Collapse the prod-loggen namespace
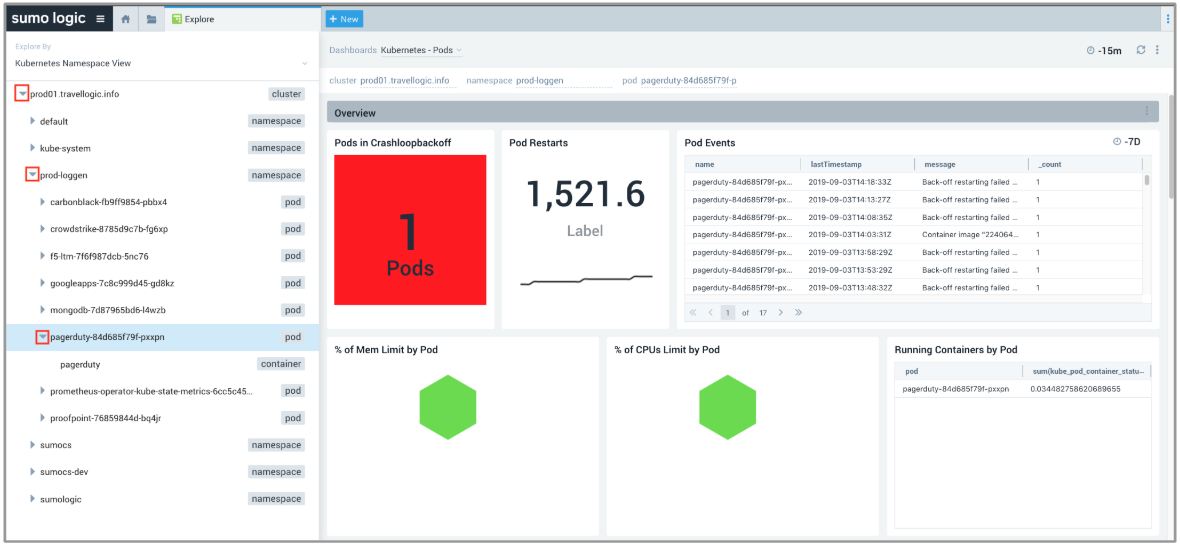Viewport: 1180px width, 546px height. click(32, 175)
